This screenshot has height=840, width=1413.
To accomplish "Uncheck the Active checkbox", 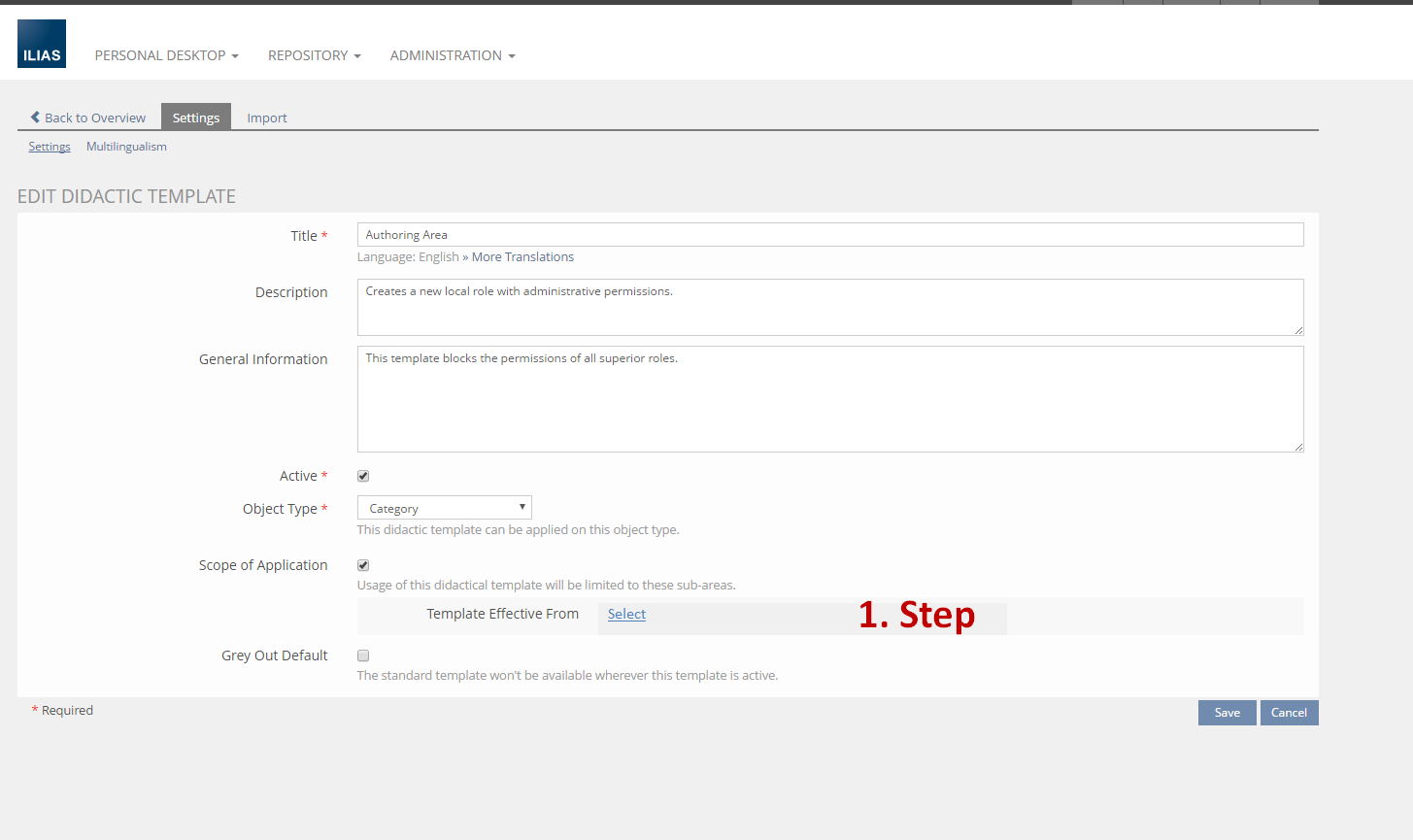I will point(363,476).
